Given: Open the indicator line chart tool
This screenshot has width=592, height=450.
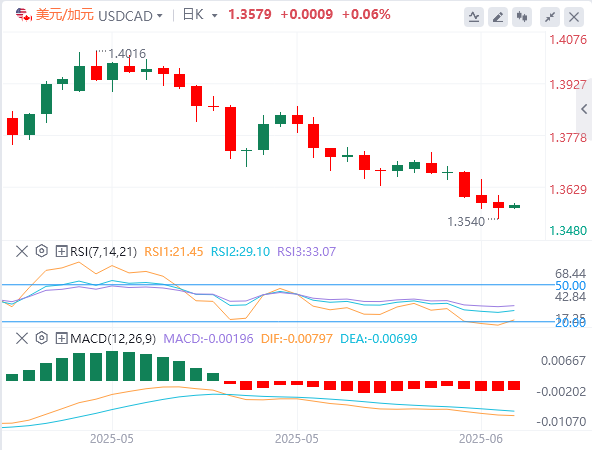Looking at the screenshot, I should [474, 17].
